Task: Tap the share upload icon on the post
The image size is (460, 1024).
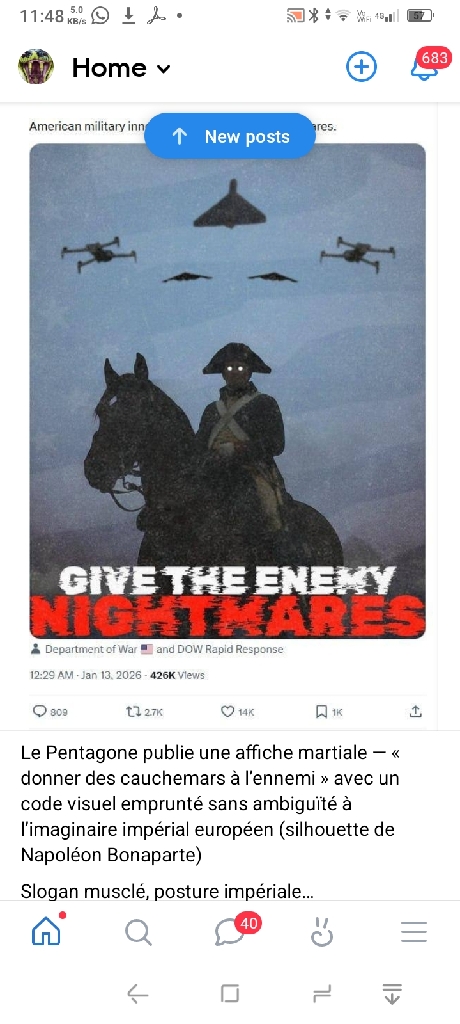Action: point(416,712)
